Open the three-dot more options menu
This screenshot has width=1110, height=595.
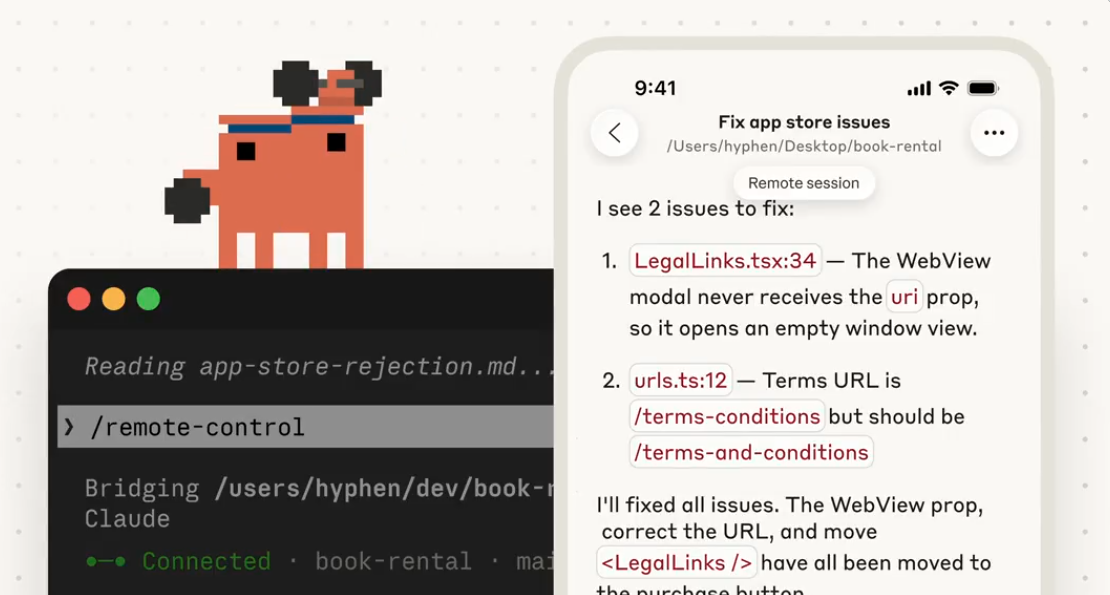click(994, 133)
